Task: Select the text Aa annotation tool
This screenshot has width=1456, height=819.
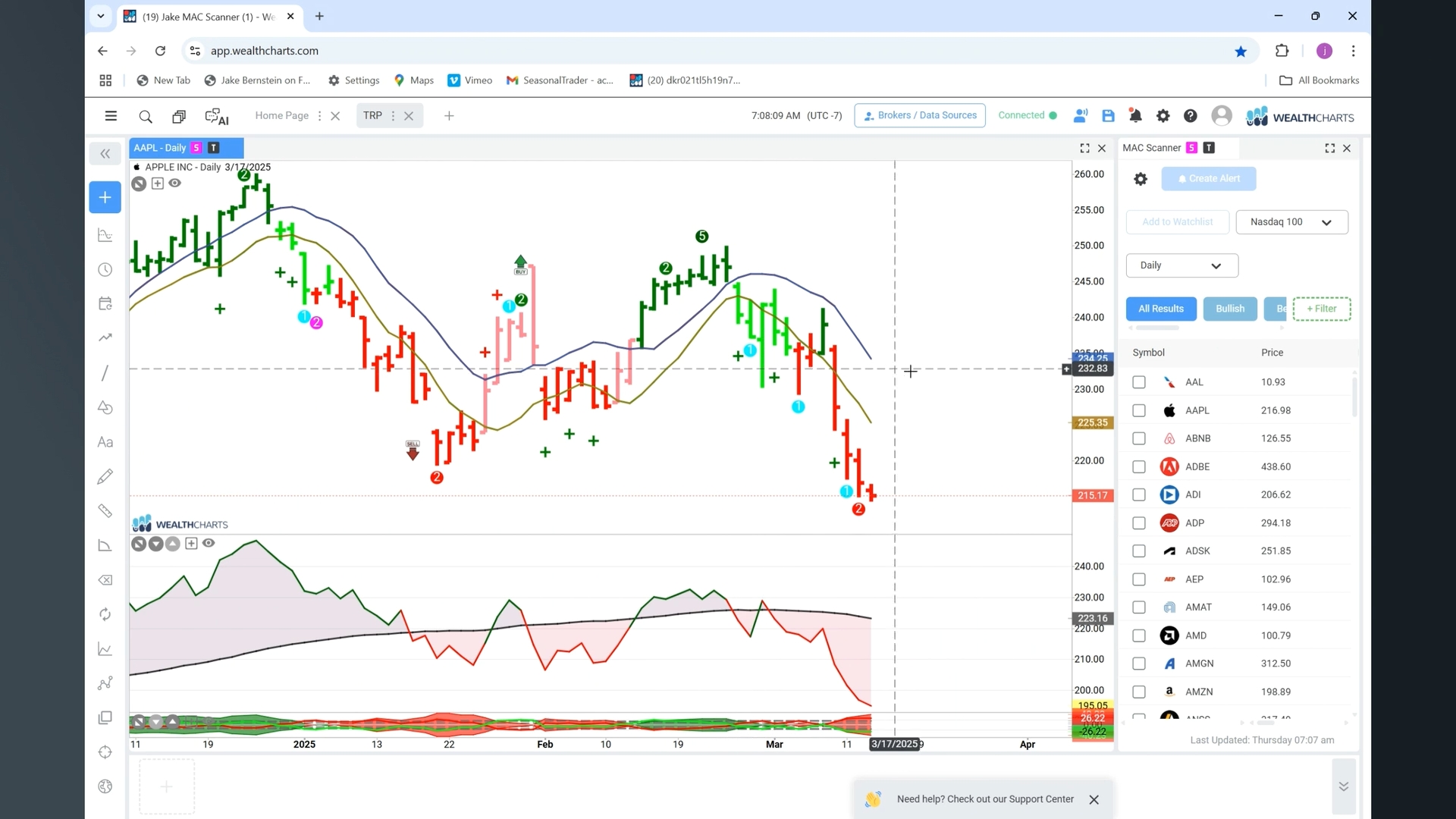Action: (x=105, y=442)
